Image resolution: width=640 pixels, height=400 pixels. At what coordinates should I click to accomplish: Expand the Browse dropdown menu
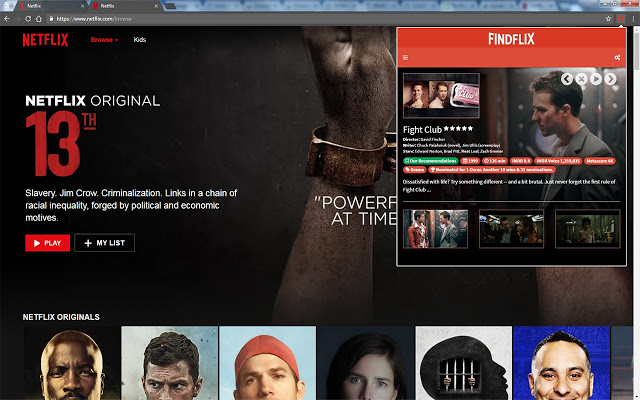coord(104,40)
